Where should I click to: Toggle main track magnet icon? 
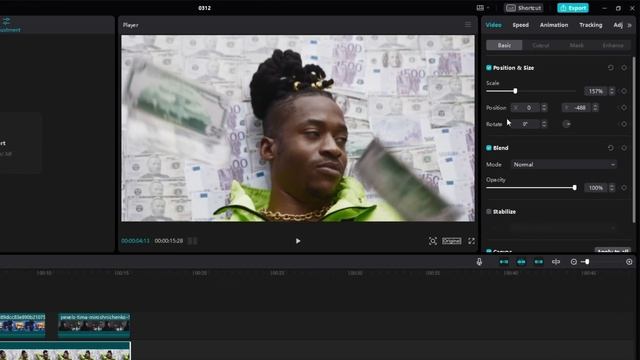pos(504,262)
